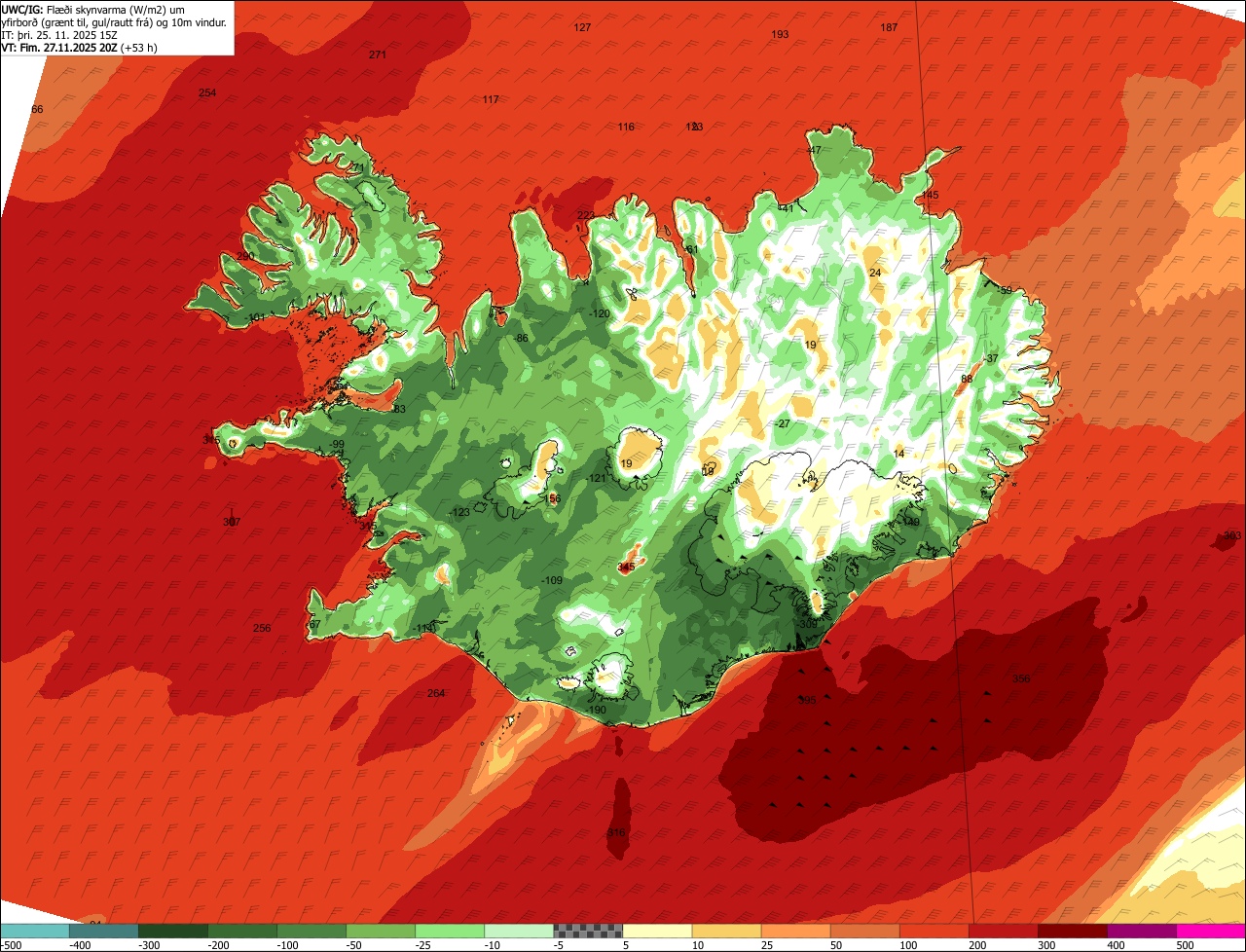Click the map value '187'
Image resolution: width=1246 pixels, height=952 pixels.
889,27
